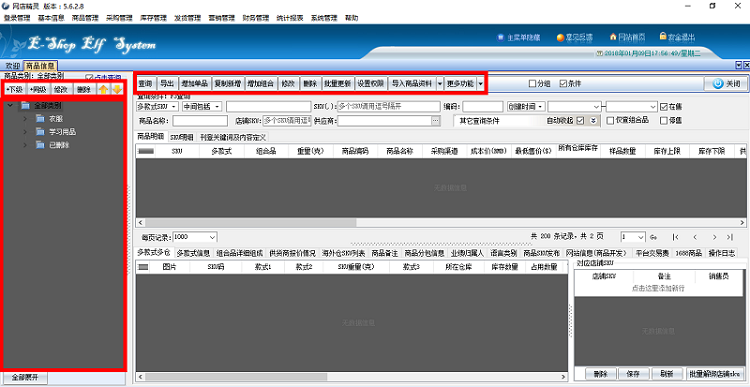Open the 库存管理 menu
750x387 pixels.
(x=153, y=18)
